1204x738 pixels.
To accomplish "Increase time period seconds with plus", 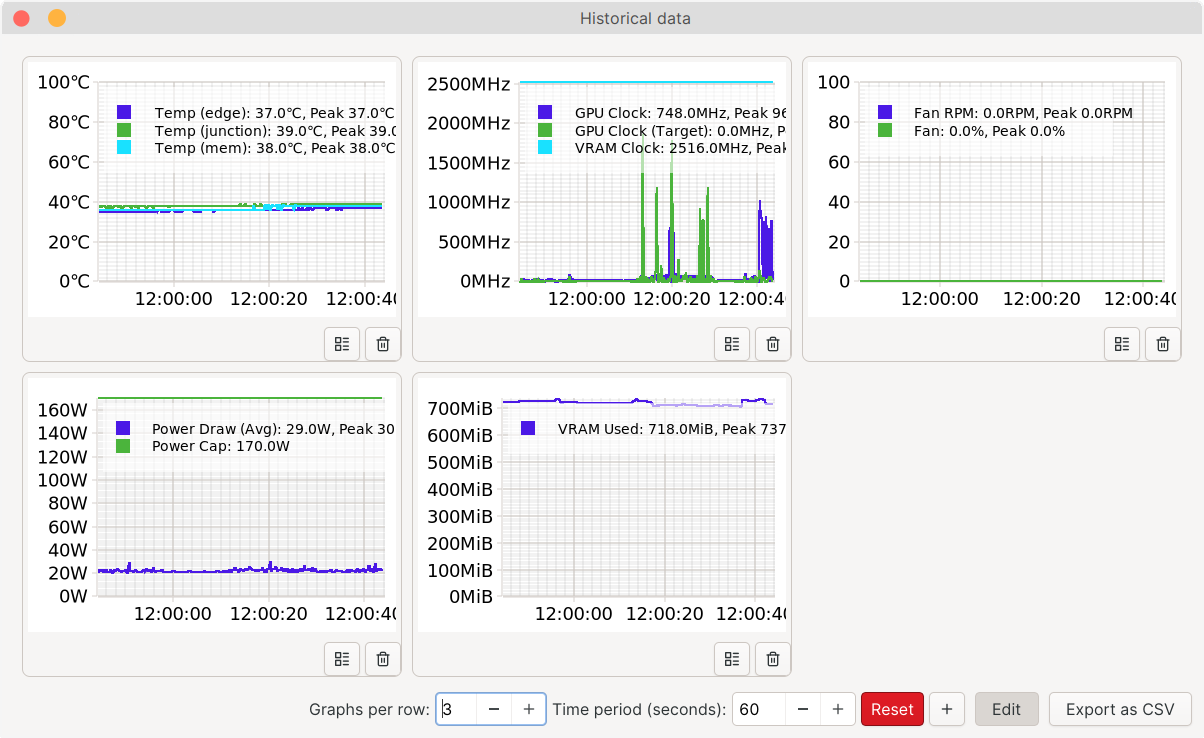I will click(838, 709).
